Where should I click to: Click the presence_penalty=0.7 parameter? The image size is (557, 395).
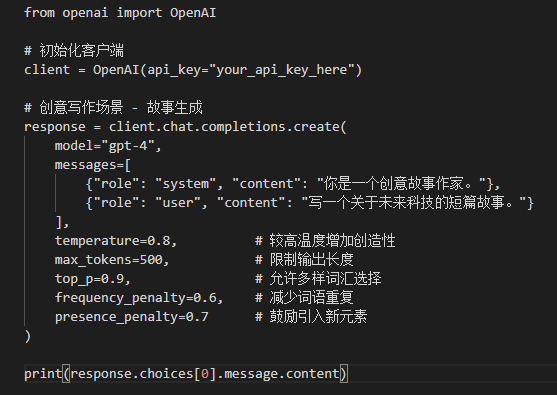(131, 317)
